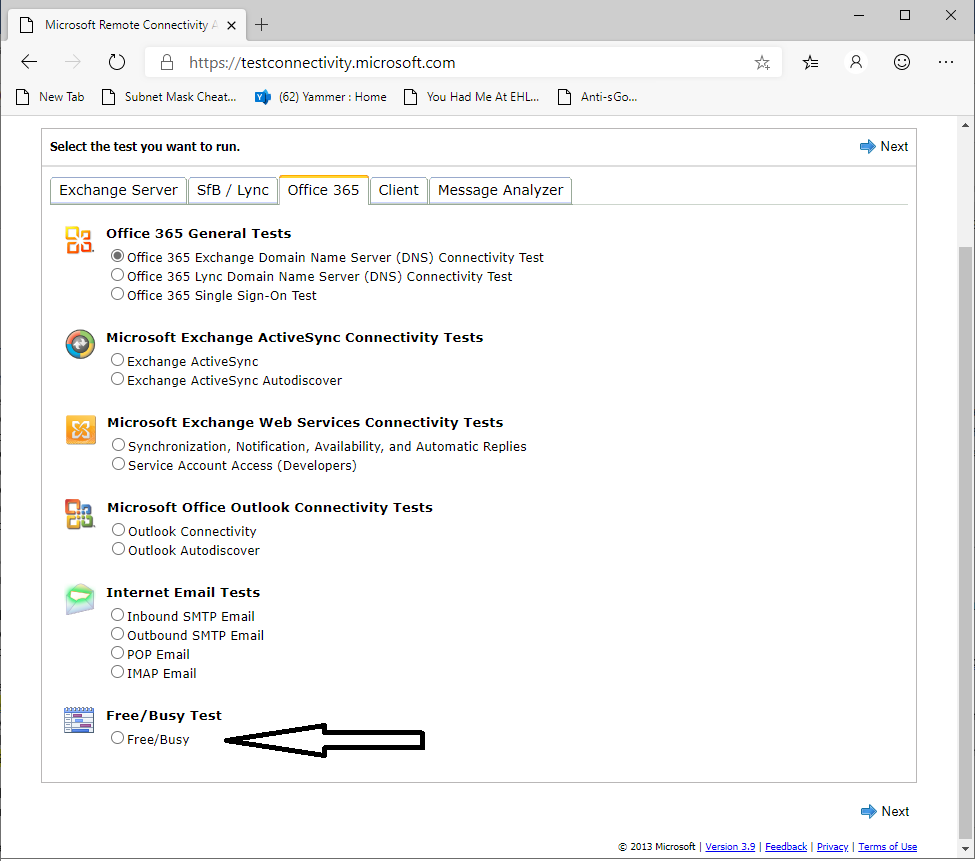Open the browser settings ellipsis menu

[946, 62]
